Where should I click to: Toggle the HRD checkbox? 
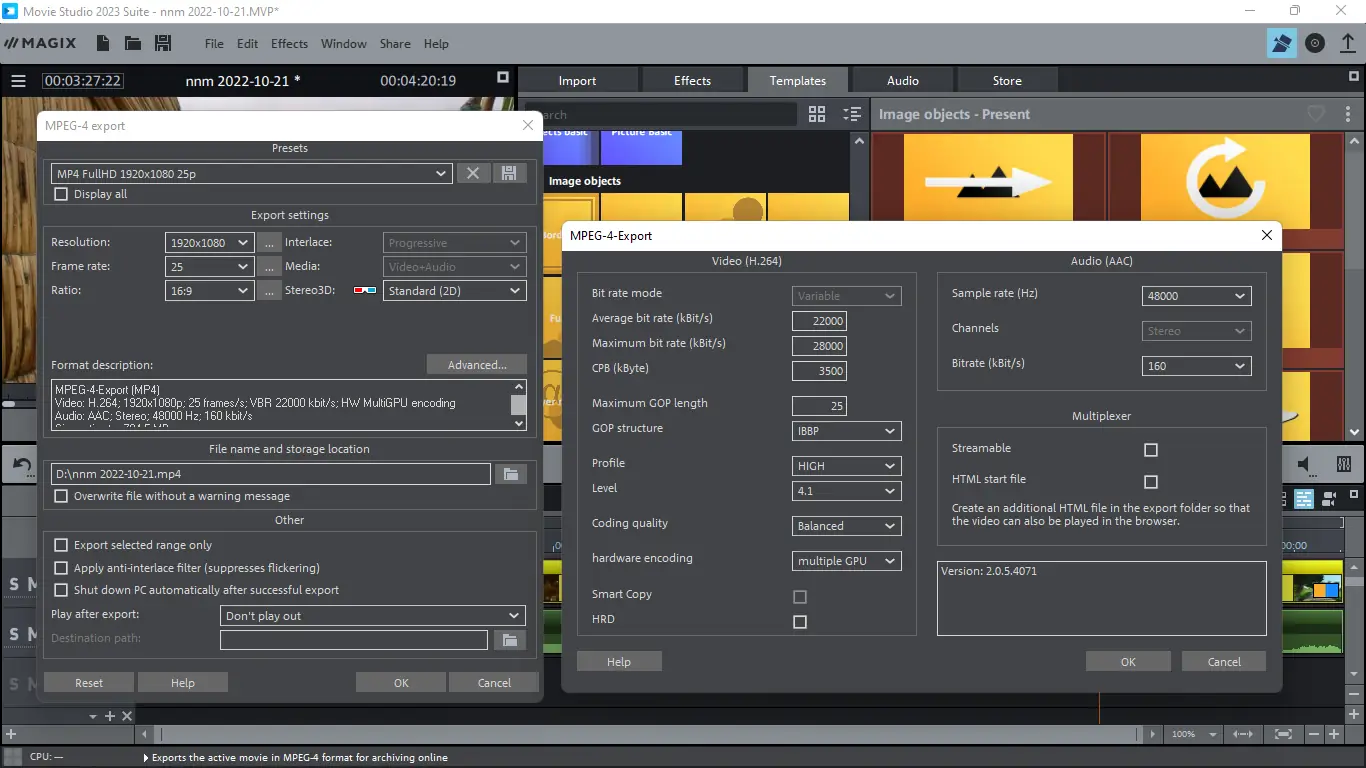[x=799, y=622]
